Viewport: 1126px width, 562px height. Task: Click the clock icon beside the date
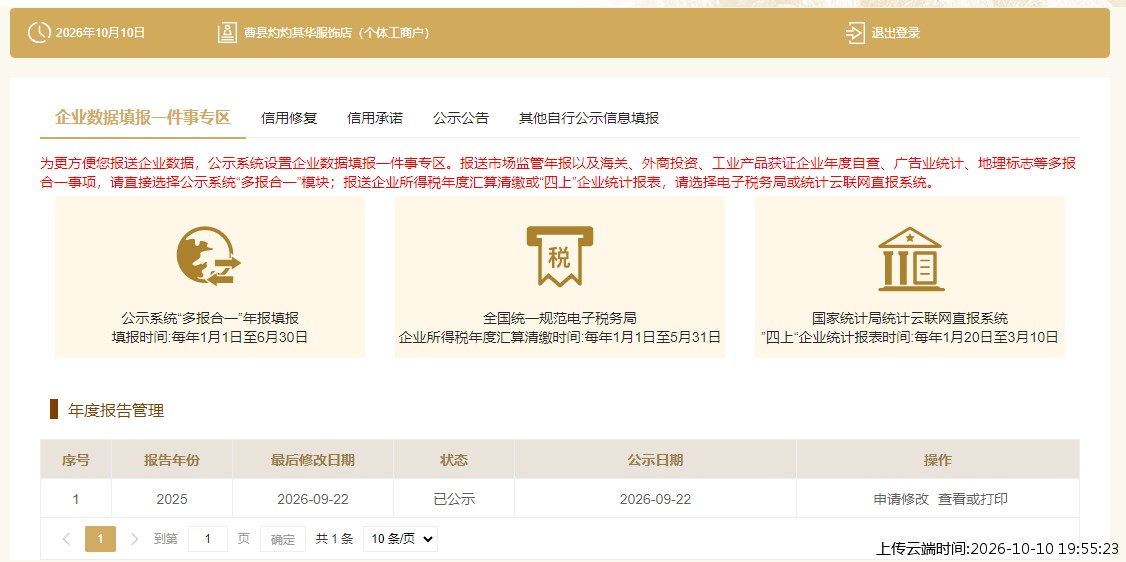[39, 32]
